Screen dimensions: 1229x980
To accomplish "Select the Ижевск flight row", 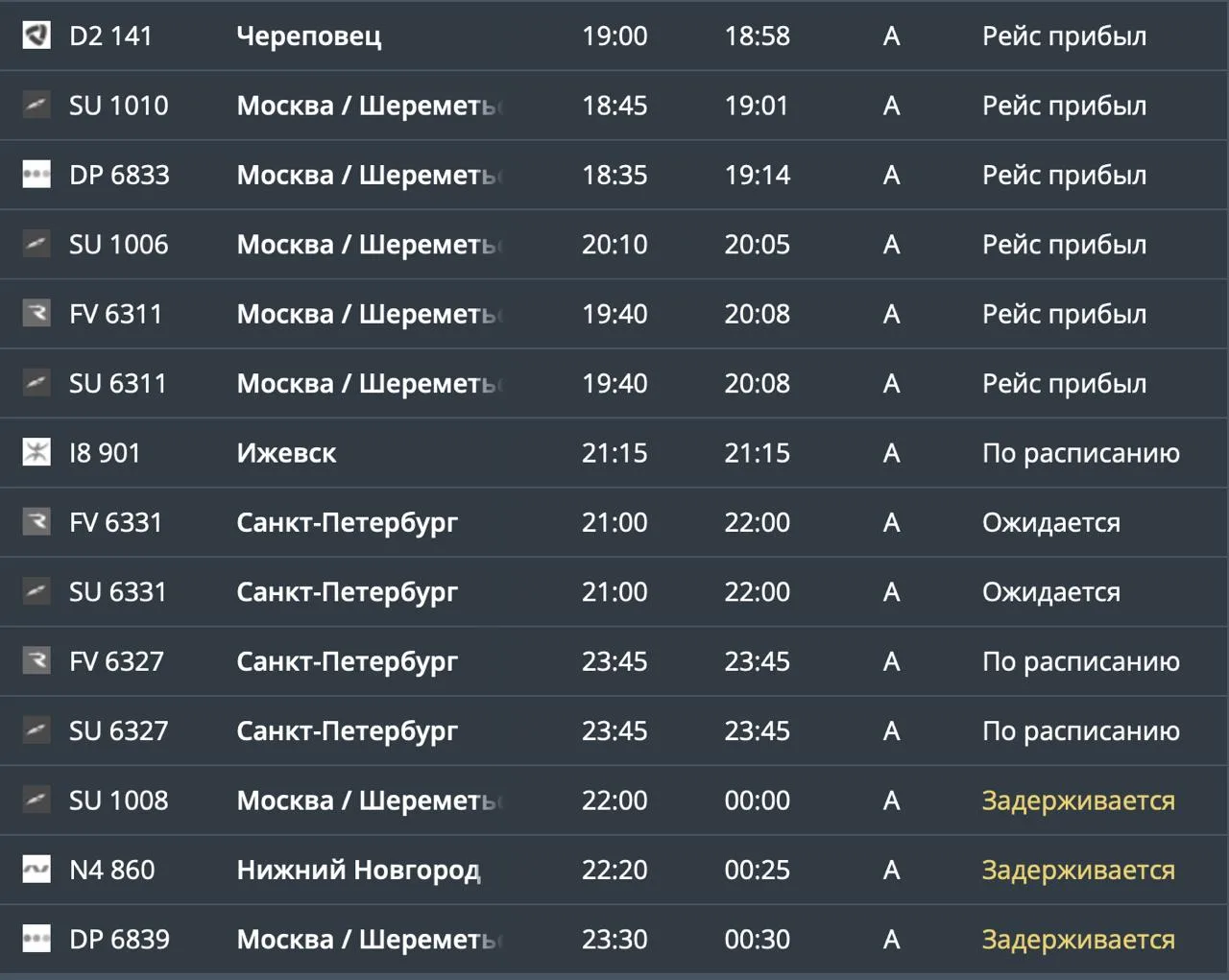I will point(614,452).
